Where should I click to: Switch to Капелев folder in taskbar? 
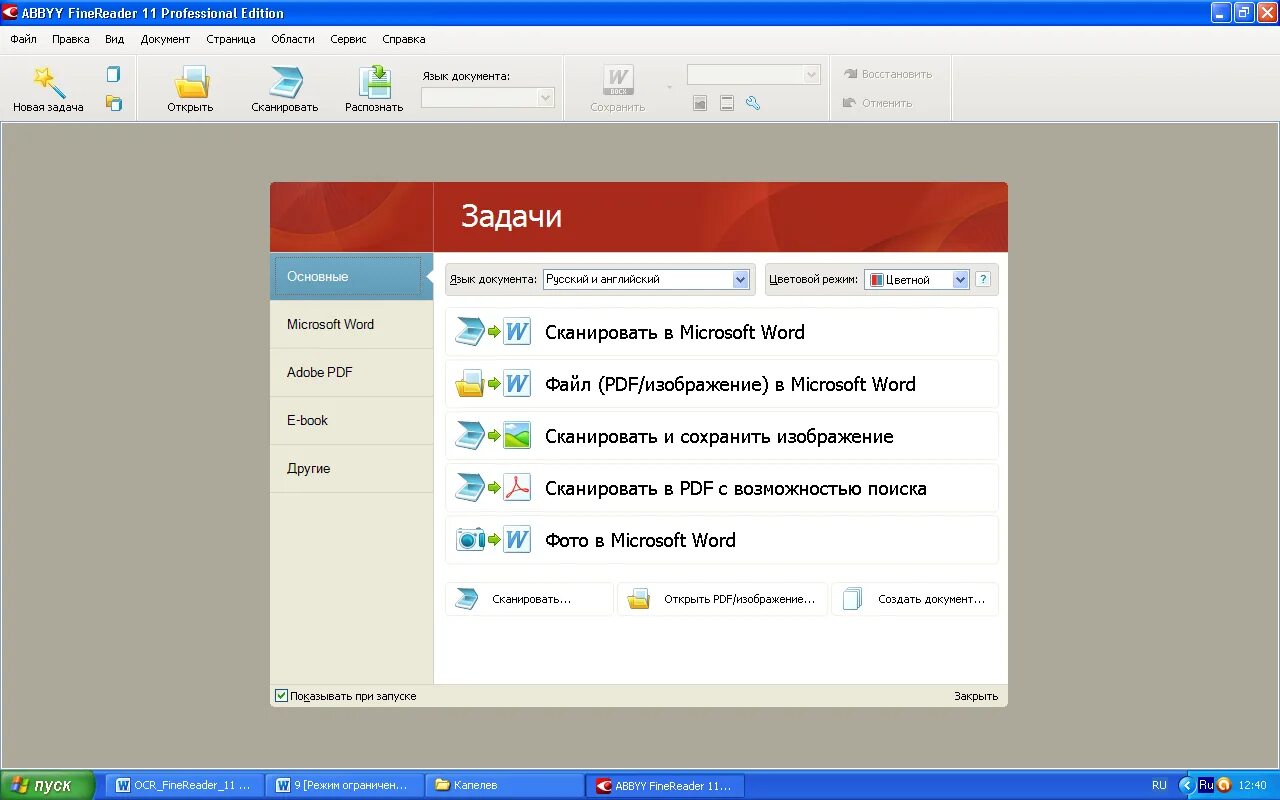tap(505, 785)
